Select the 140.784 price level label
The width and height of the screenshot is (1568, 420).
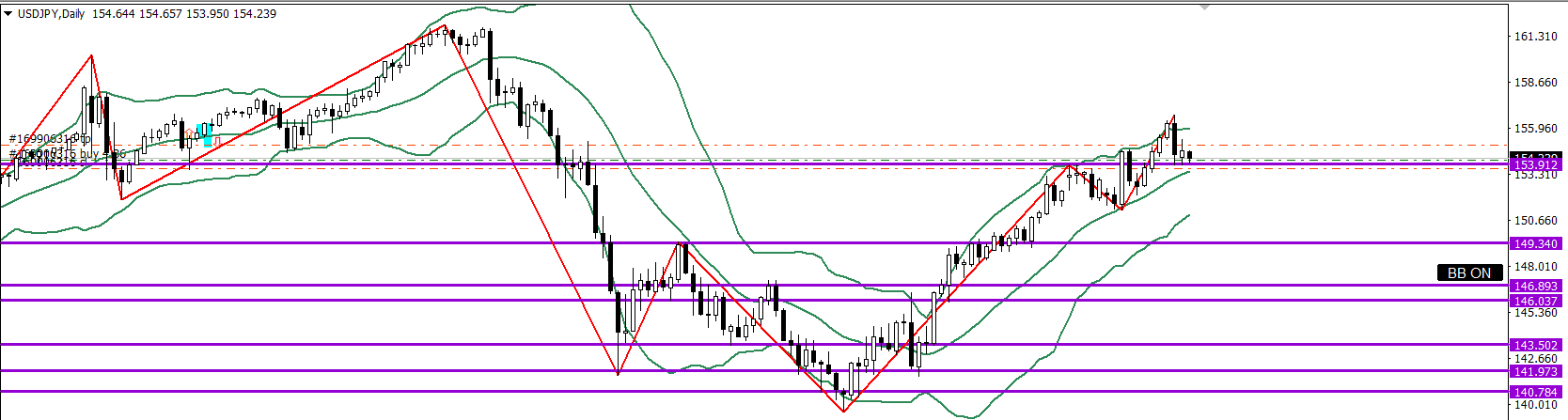pyautogui.click(x=1534, y=392)
